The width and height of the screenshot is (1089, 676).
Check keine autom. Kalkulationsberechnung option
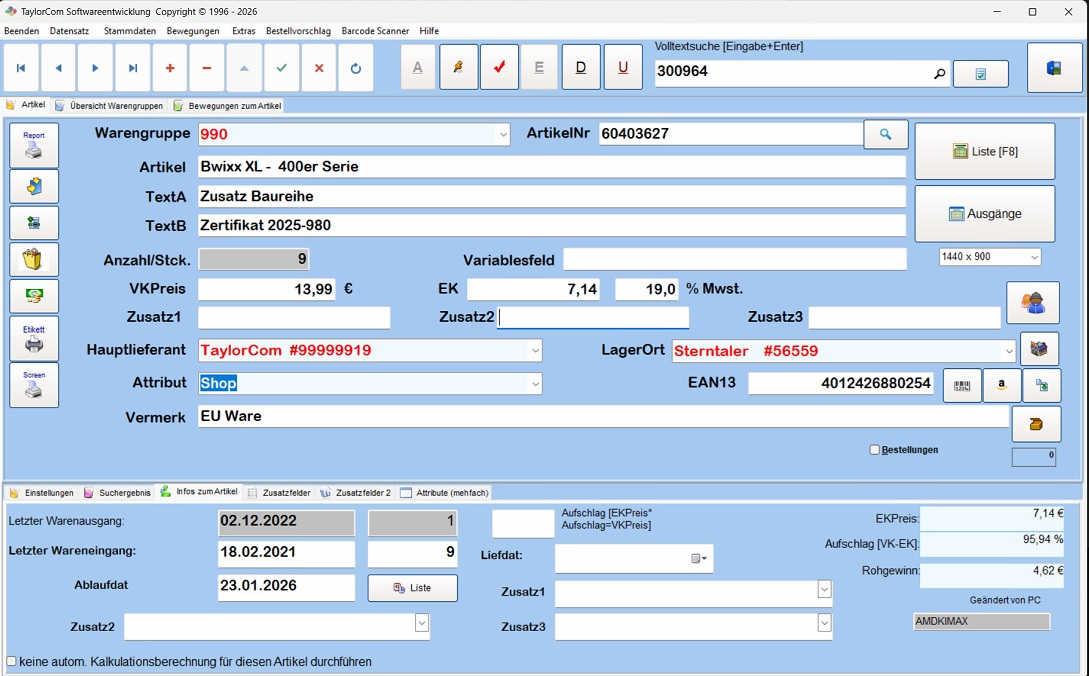click(10, 661)
